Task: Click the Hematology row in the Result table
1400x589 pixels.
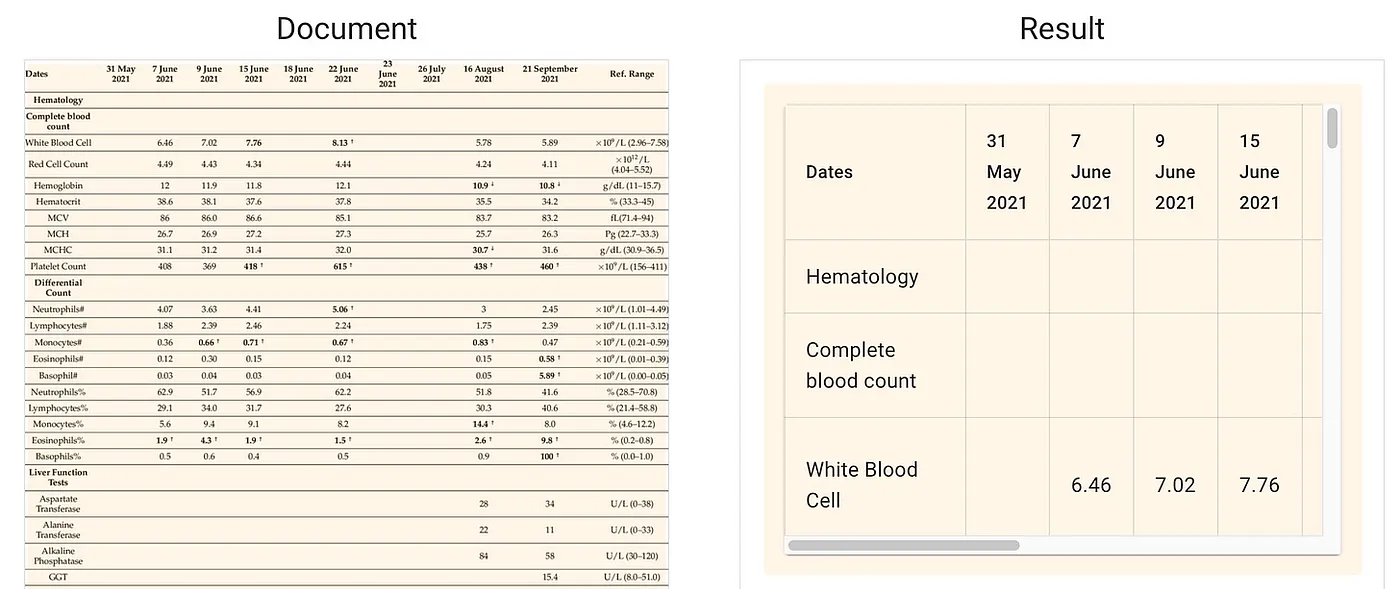Action: coord(861,277)
